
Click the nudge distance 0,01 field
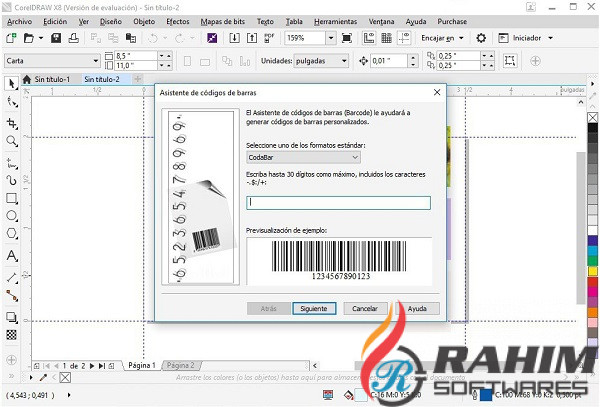tap(389, 60)
